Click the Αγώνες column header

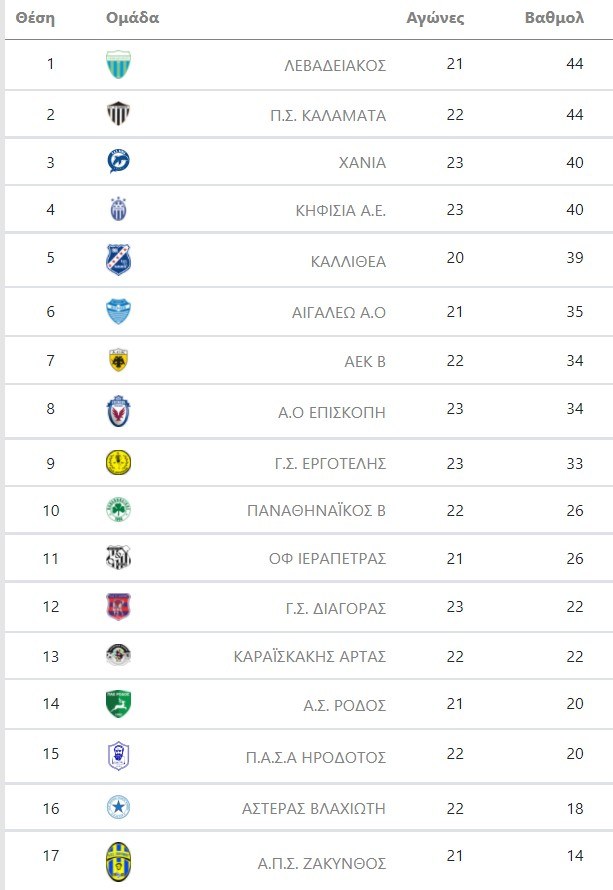coord(435,18)
